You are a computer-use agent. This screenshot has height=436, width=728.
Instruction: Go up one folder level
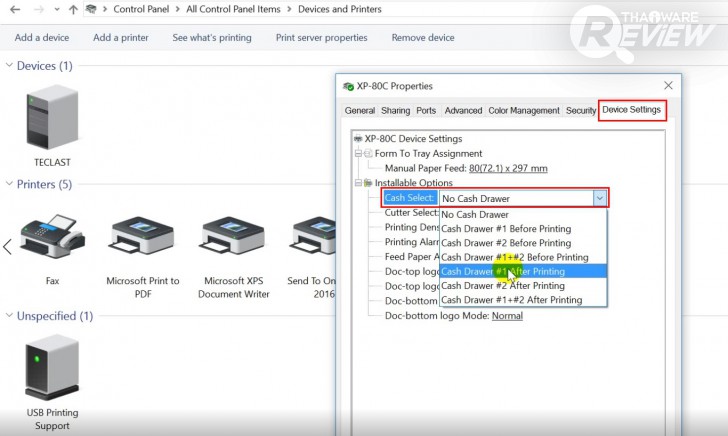click(73, 9)
